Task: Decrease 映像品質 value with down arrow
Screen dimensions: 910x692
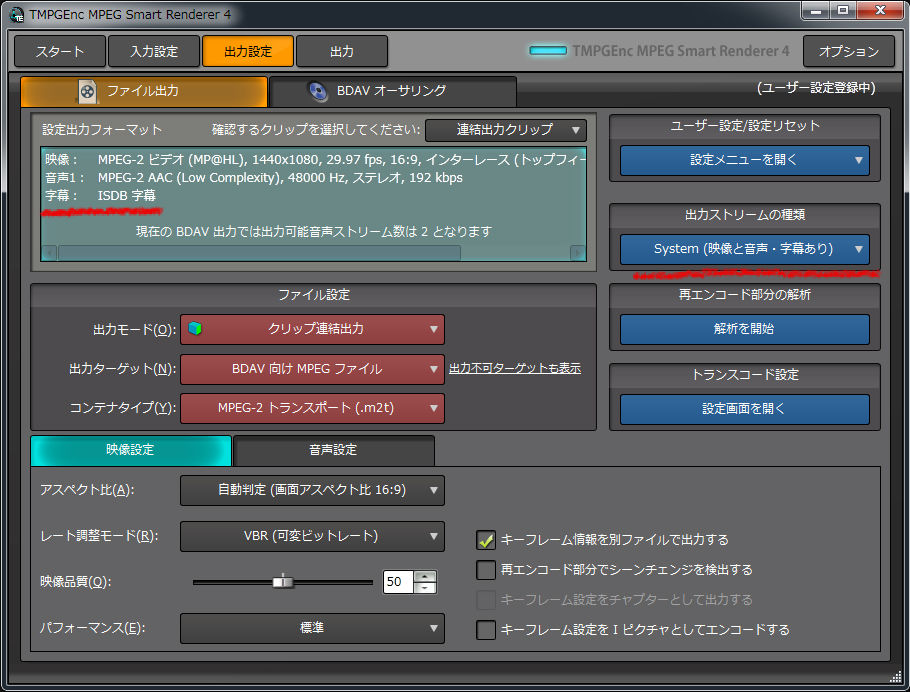Action: tap(425, 588)
